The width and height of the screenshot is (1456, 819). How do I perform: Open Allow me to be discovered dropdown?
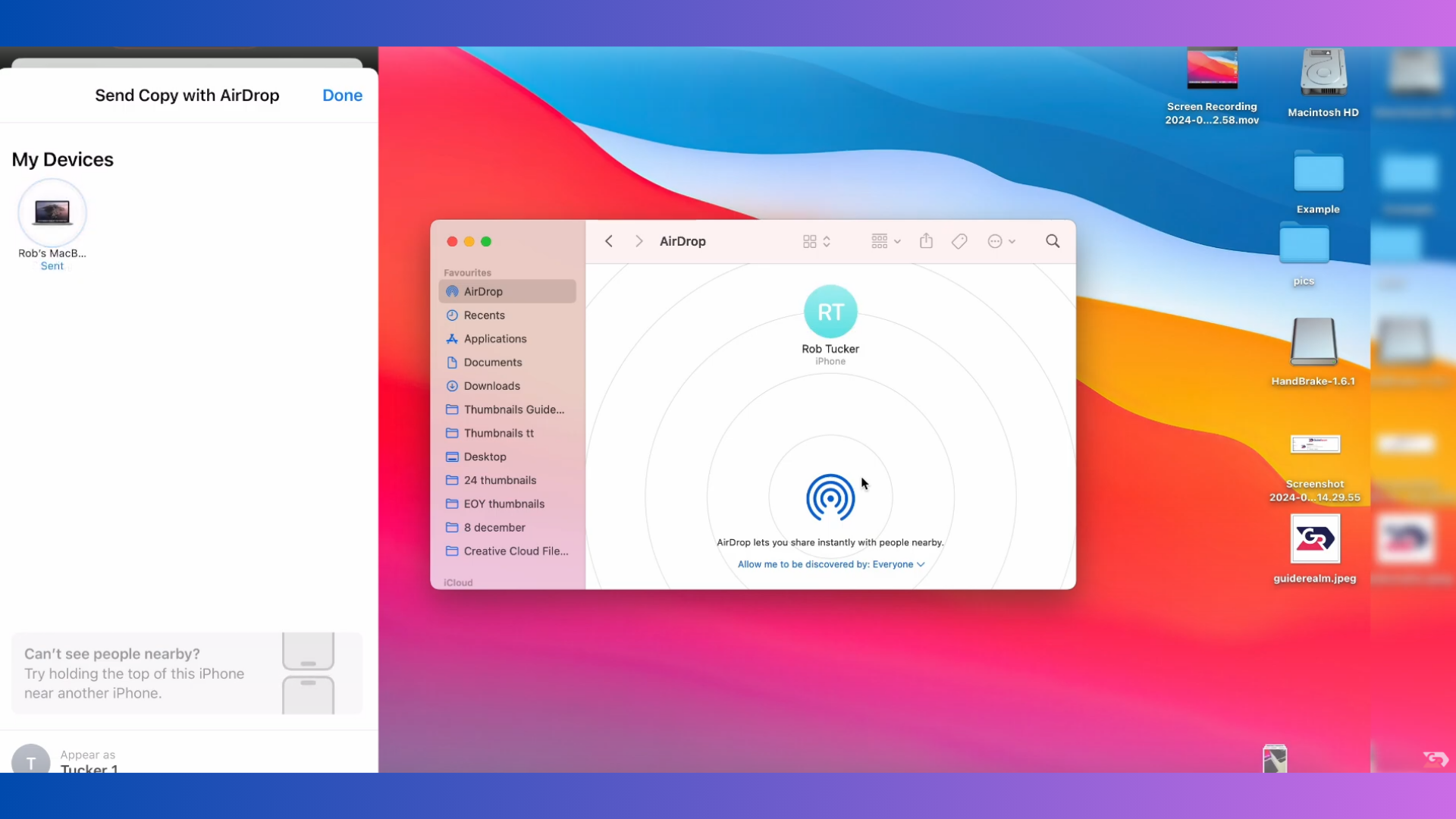coord(831,564)
